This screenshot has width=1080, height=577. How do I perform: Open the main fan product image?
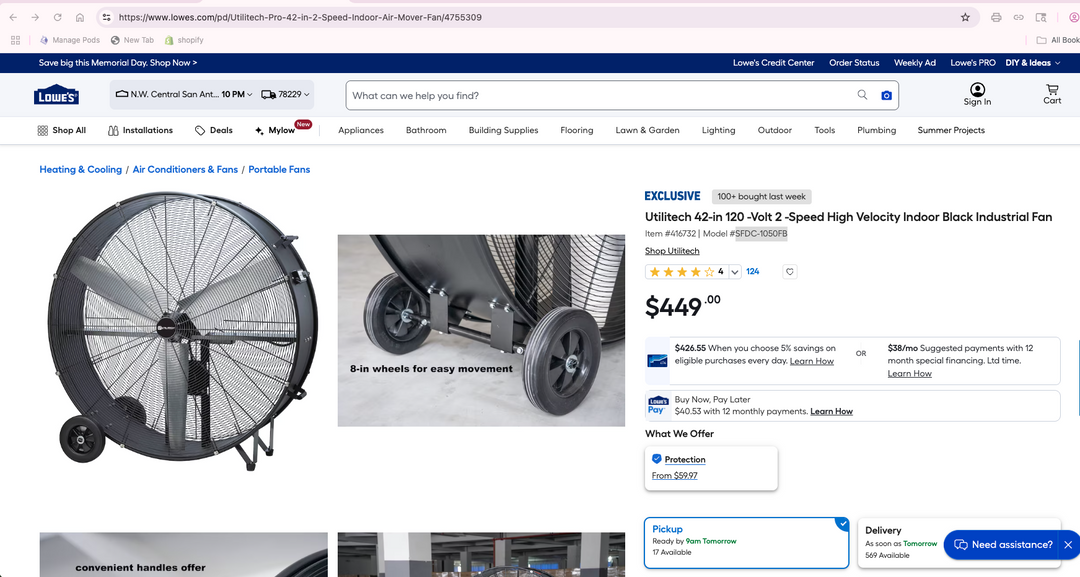183,331
